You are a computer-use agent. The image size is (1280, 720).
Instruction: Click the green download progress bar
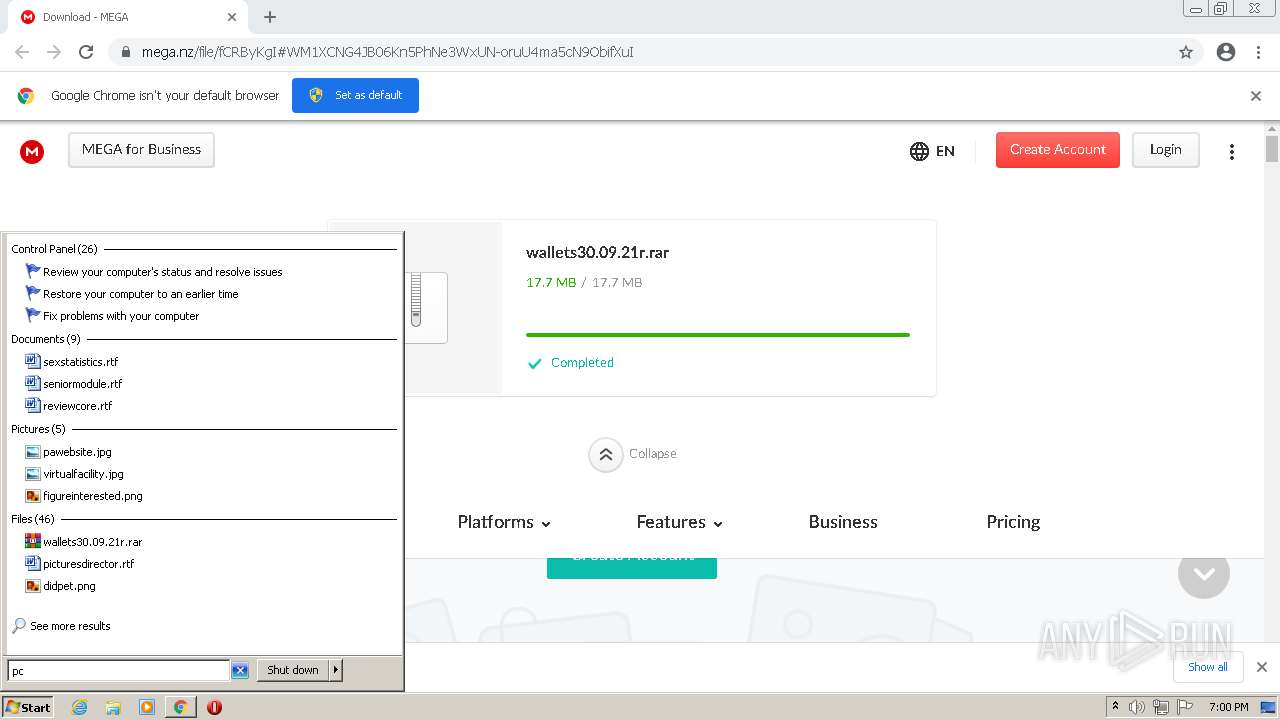click(x=718, y=335)
